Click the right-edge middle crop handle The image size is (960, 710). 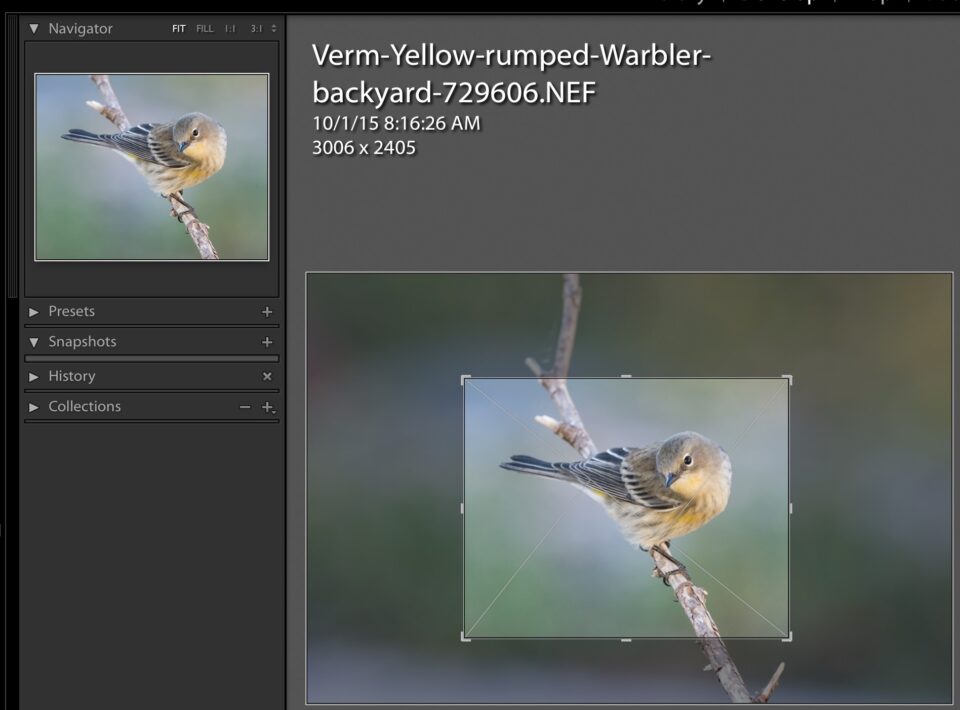(x=789, y=508)
